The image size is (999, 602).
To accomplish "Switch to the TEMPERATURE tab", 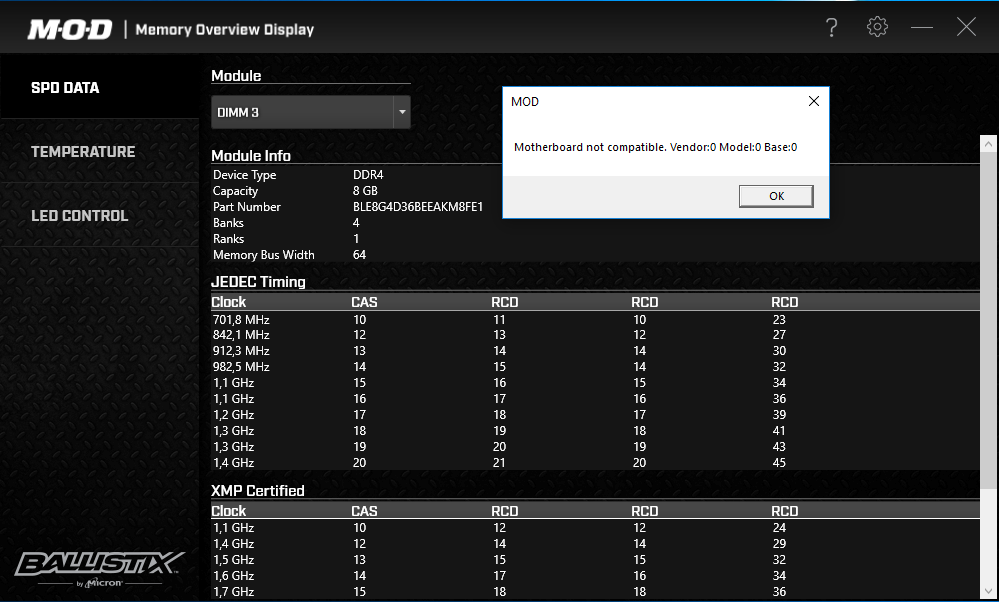I will 99,152.
